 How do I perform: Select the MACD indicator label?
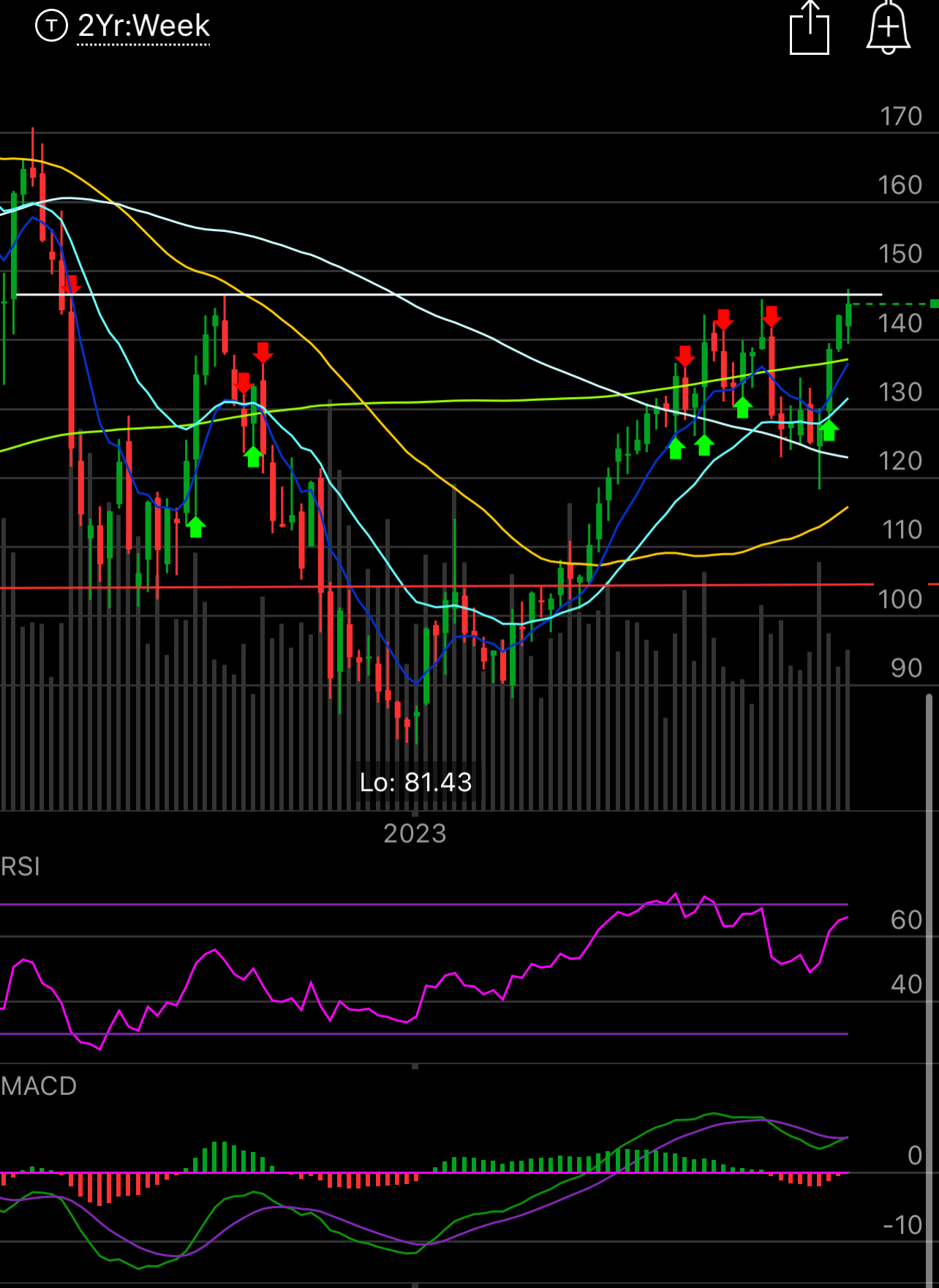point(39,1086)
